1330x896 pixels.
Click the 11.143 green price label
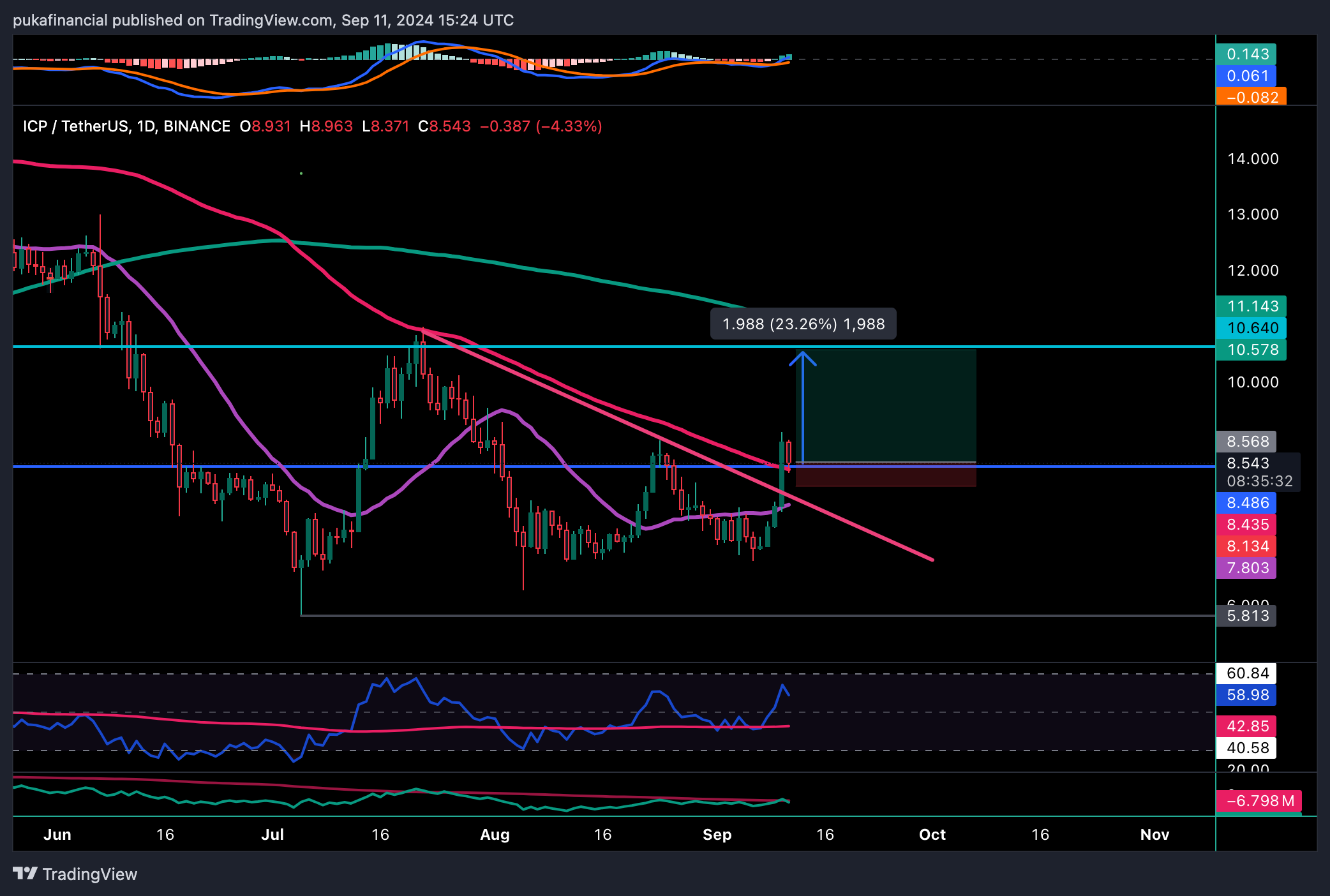pyautogui.click(x=1251, y=306)
